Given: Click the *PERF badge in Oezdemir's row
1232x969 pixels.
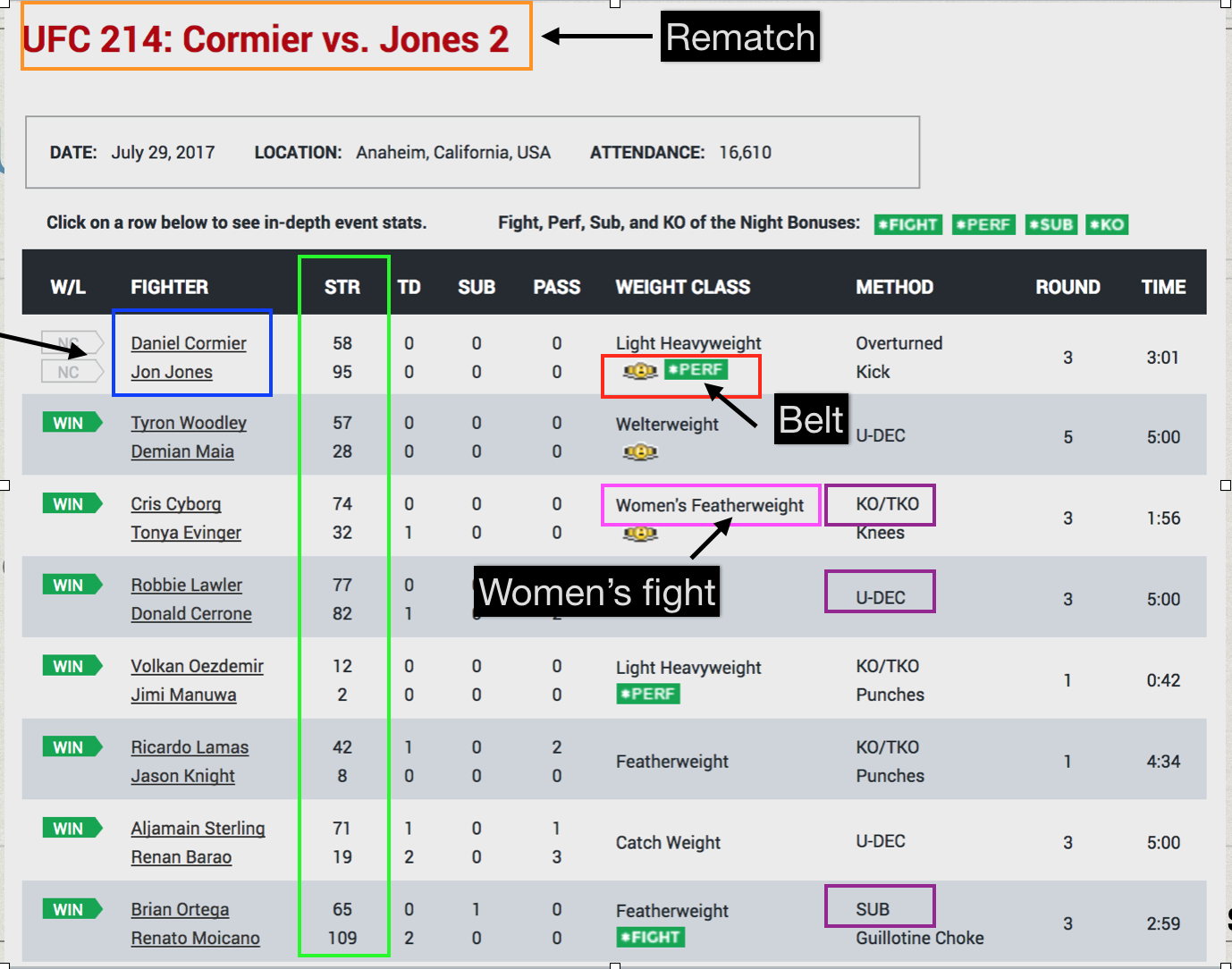Looking at the screenshot, I should [x=648, y=693].
